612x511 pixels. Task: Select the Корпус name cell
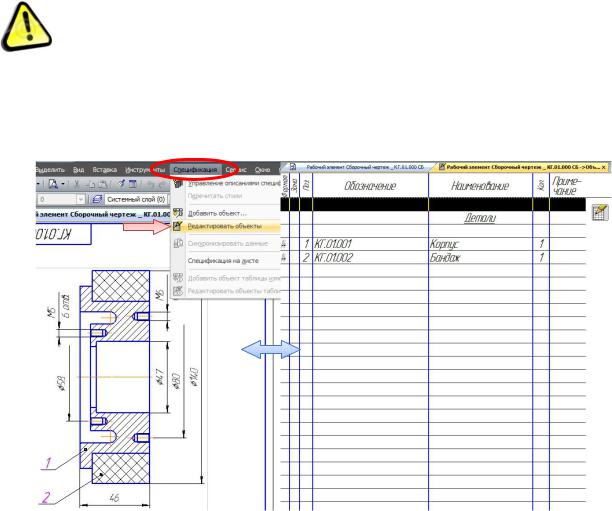(x=480, y=244)
